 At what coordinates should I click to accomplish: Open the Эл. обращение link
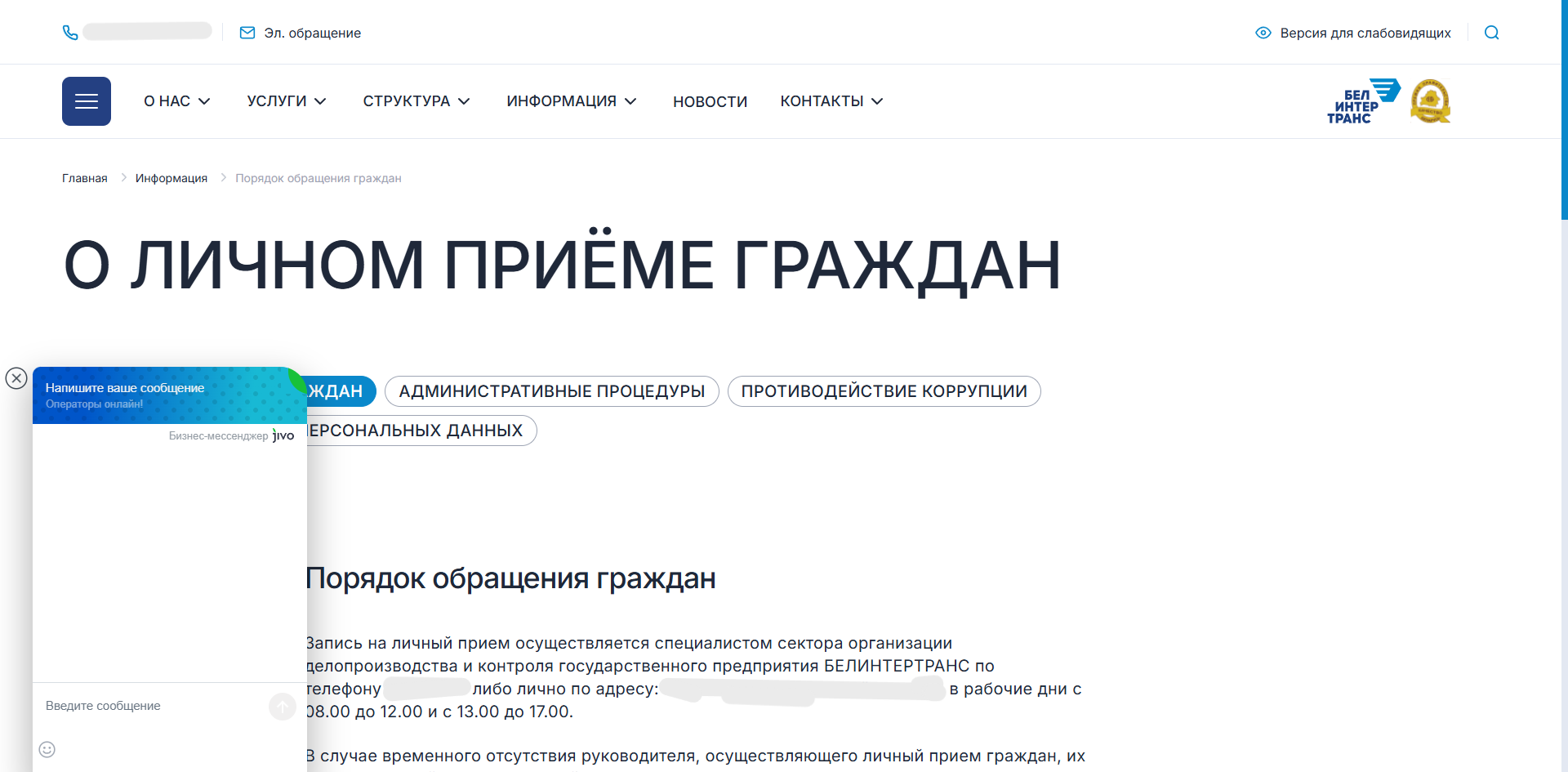pos(312,33)
